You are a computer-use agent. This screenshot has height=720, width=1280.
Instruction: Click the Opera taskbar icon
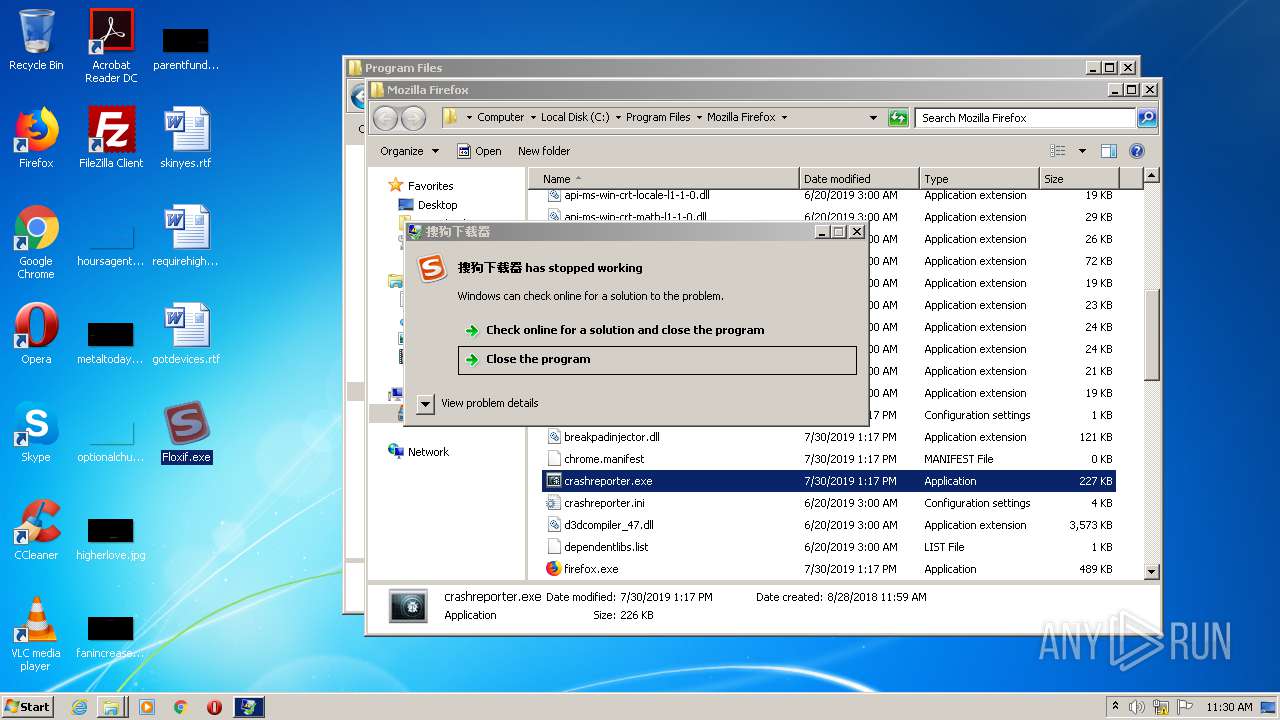tap(214, 707)
